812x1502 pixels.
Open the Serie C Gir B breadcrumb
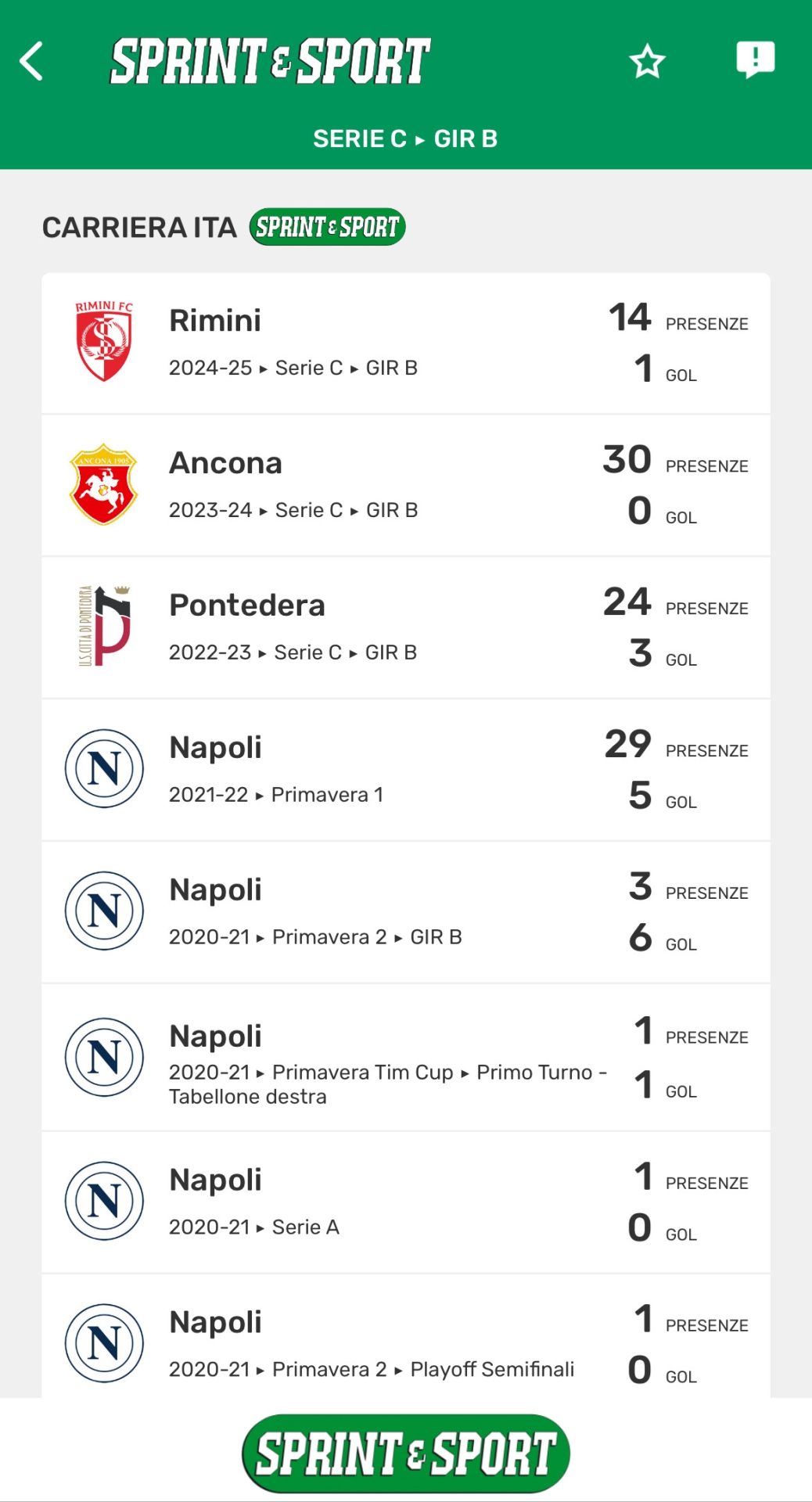tap(405, 138)
